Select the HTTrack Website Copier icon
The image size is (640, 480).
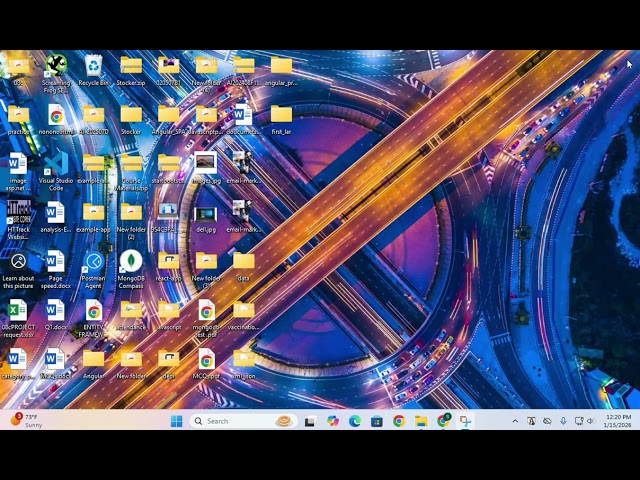coord(18,214)
